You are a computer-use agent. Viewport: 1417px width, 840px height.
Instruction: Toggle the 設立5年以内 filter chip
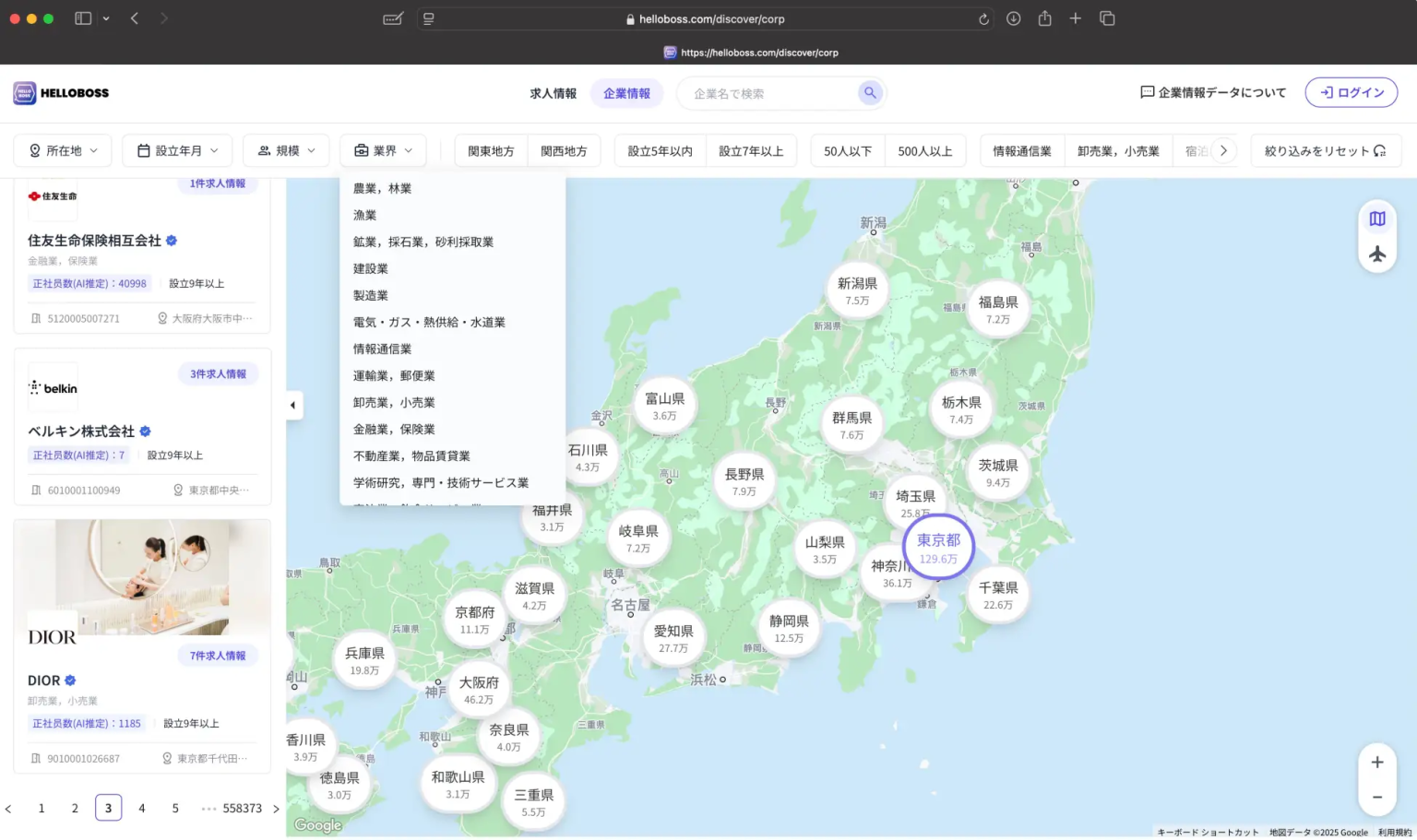click(x=660, y=151)
